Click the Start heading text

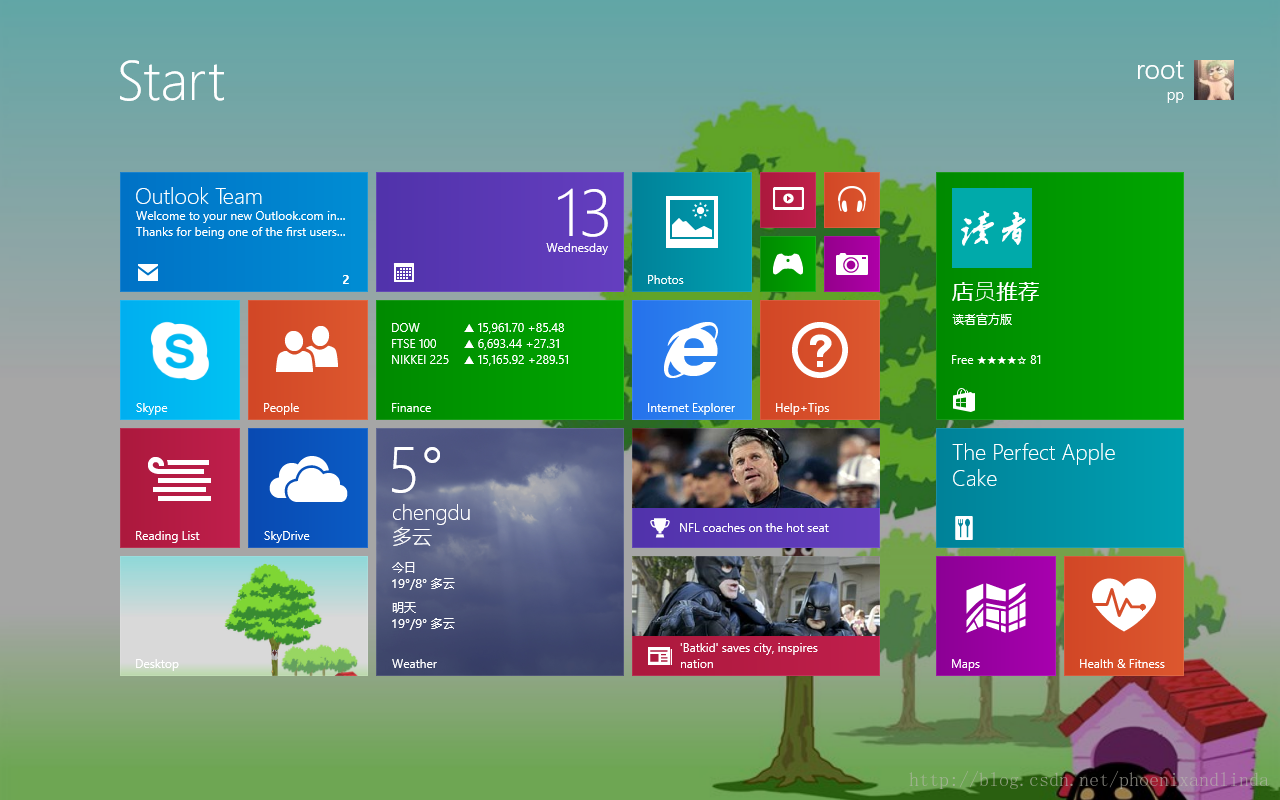coord(172,81)
